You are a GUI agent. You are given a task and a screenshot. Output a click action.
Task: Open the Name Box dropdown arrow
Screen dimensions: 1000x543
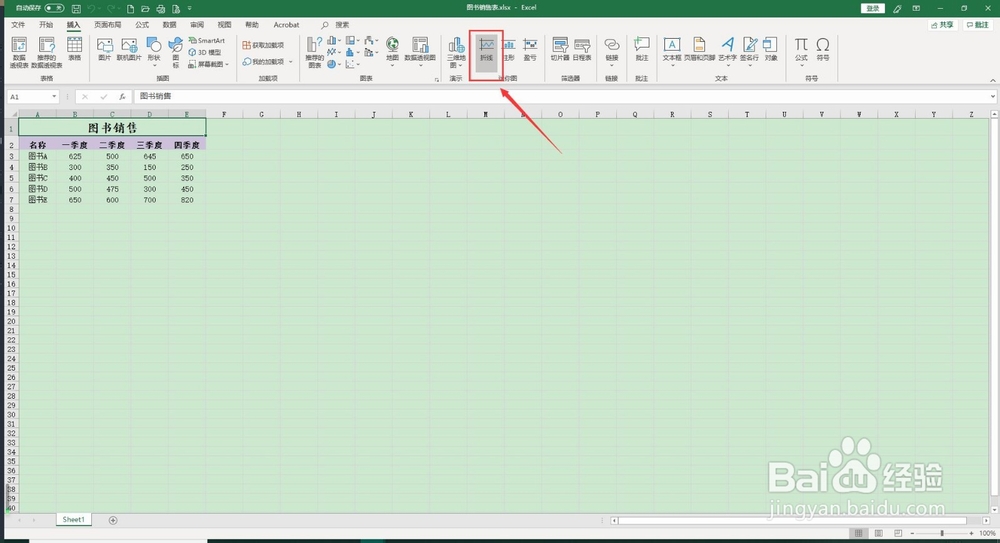click(54, 96)
